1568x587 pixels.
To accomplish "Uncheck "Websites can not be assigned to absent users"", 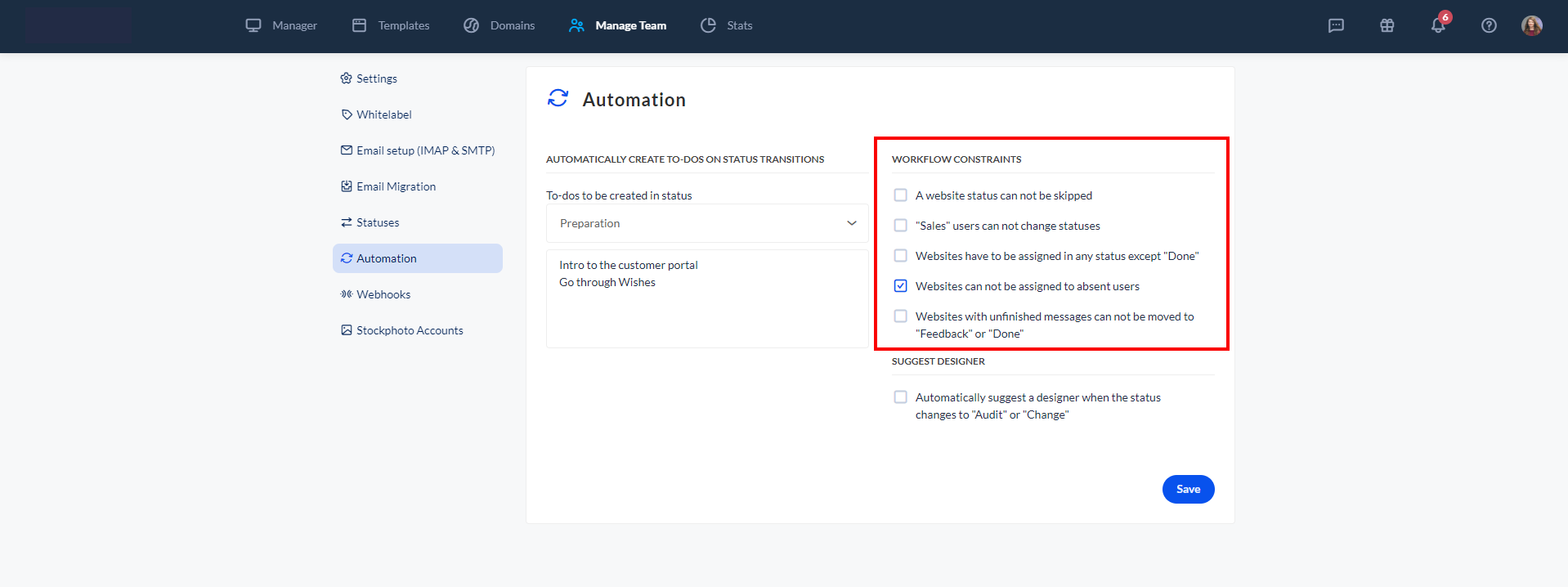I will [x=900, y=286].
